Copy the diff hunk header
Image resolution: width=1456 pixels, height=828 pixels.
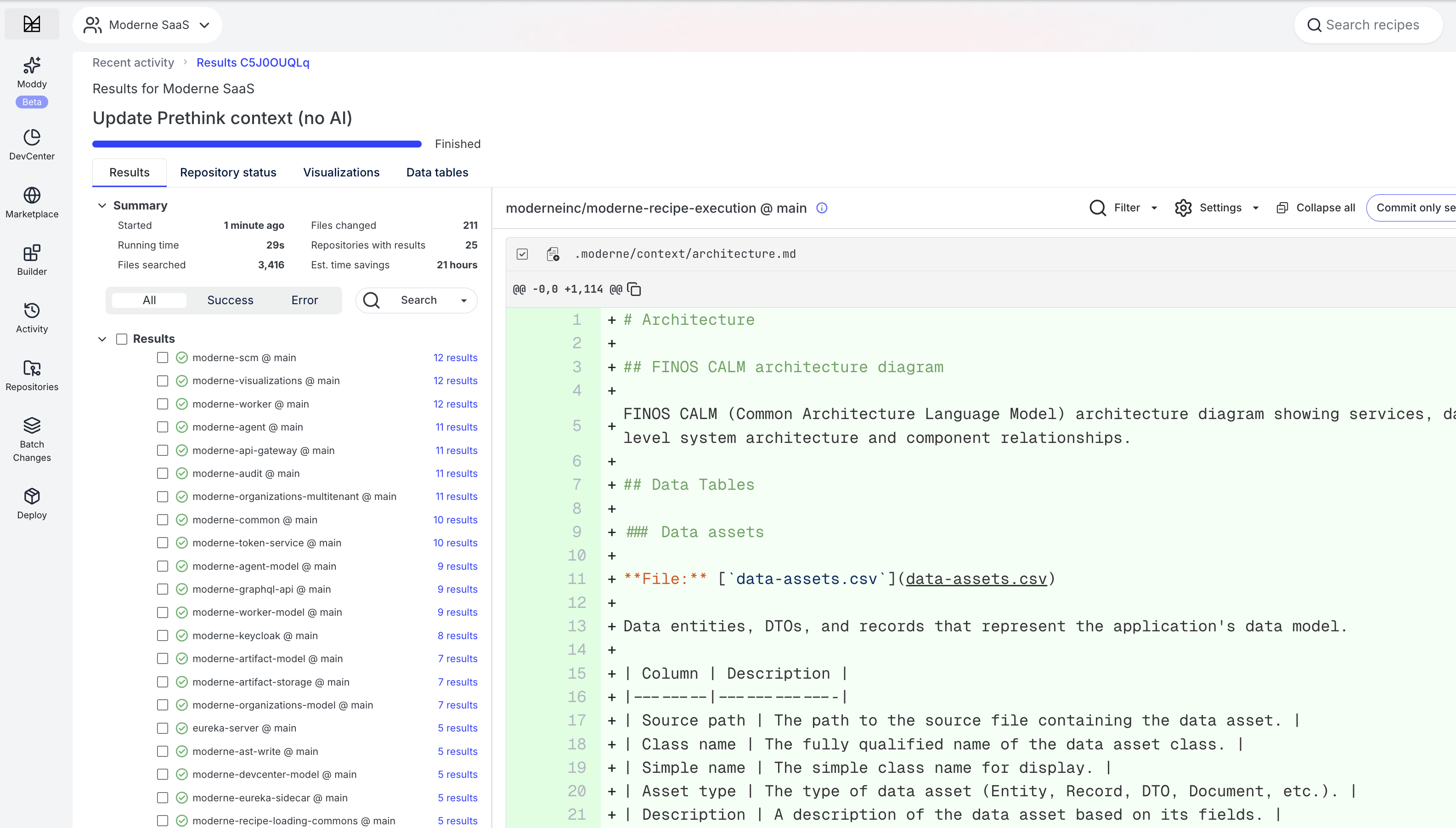pyautogui.click(x=634, y=289)
